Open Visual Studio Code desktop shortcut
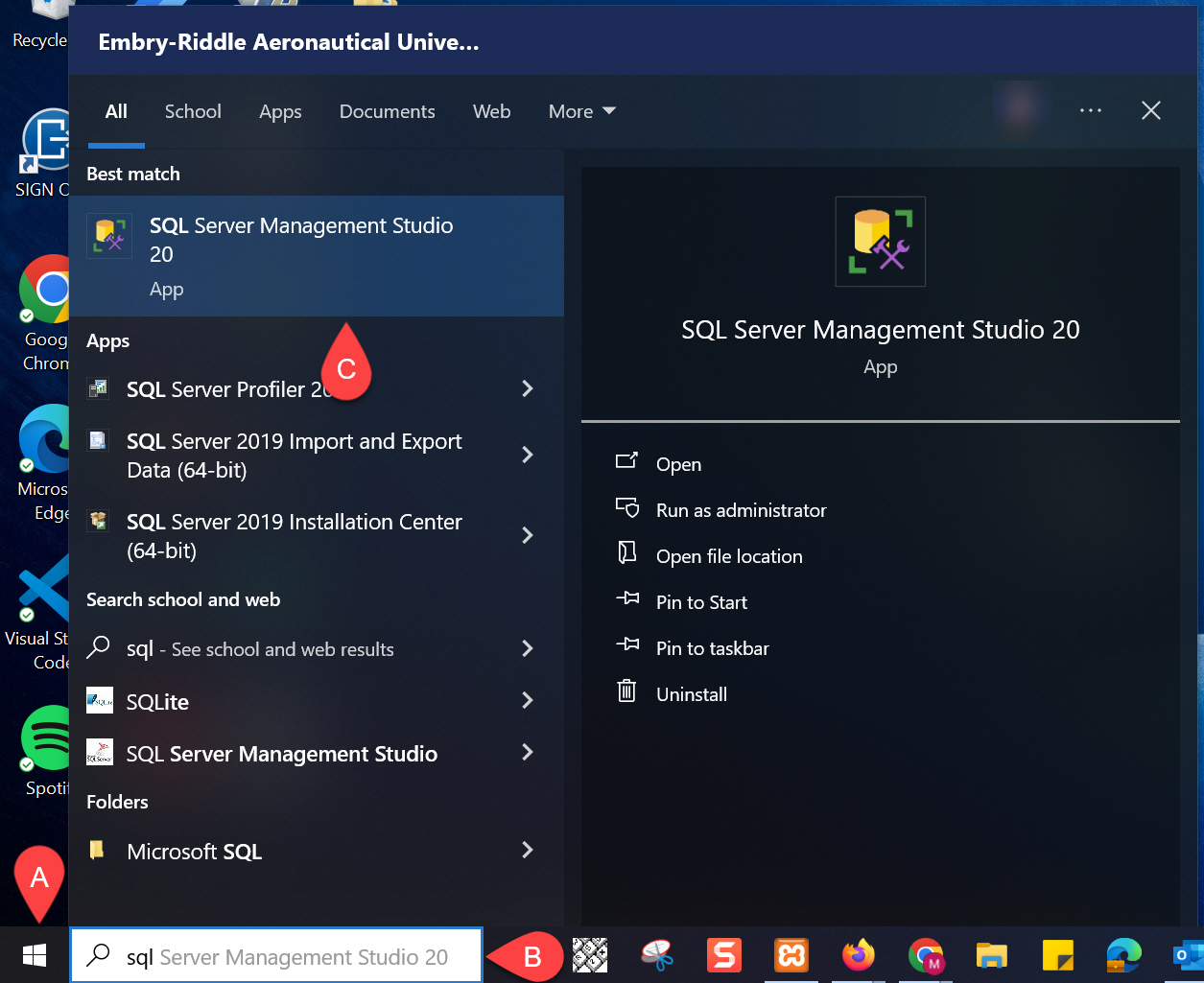This screenshot has width=1204, height=983. 38,613
